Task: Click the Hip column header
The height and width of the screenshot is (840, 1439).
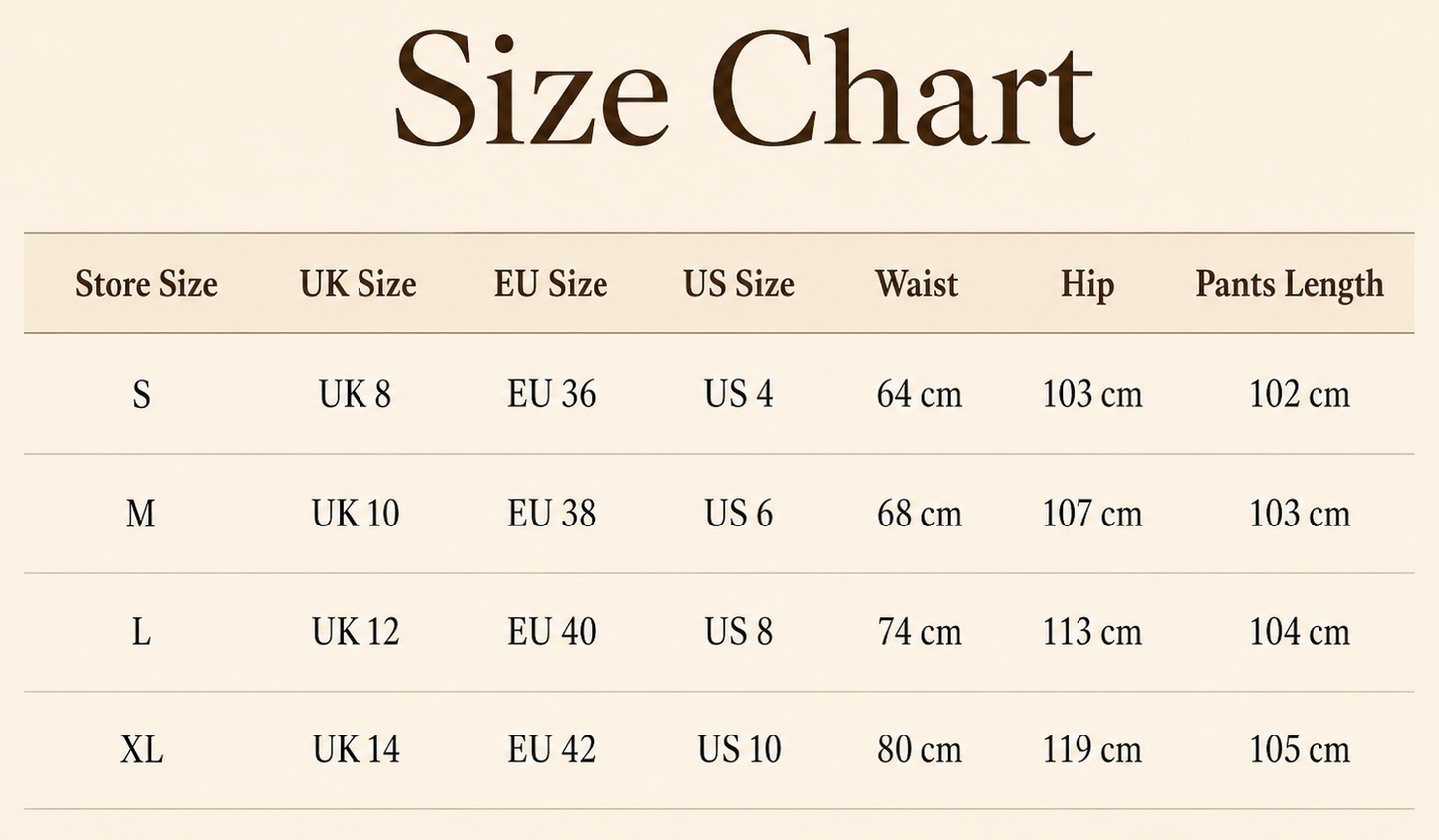Action: 1086,285
